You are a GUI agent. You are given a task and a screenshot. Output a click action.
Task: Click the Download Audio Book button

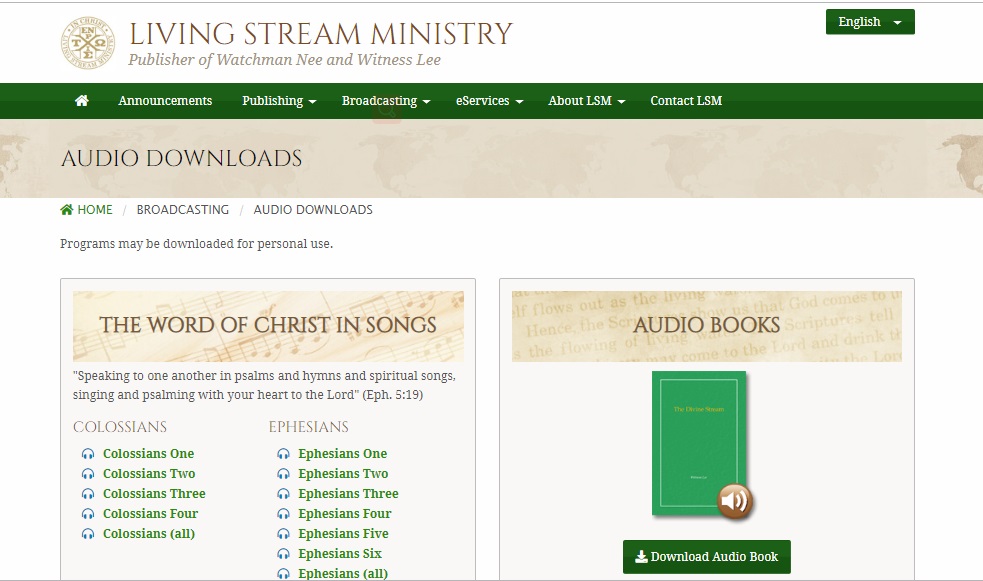(x=707, y=557)
